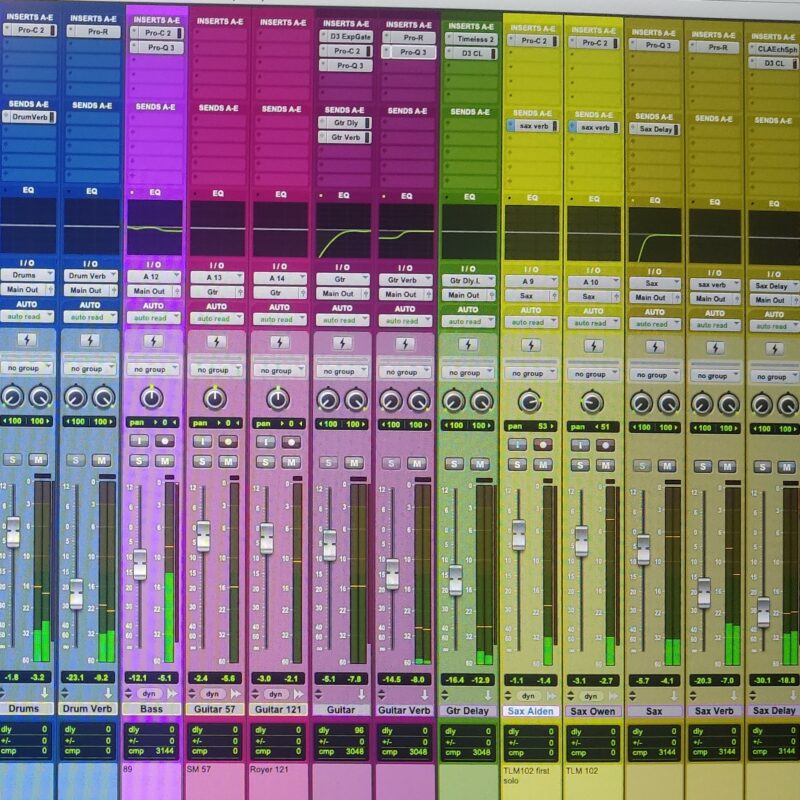Record-enable the Guitar 57 track
Image resolution: width=800 pixels, height=800 pixels.
point(228,442)
